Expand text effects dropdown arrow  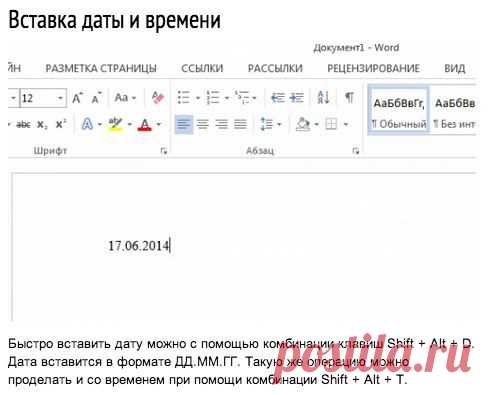pos(100,125)
